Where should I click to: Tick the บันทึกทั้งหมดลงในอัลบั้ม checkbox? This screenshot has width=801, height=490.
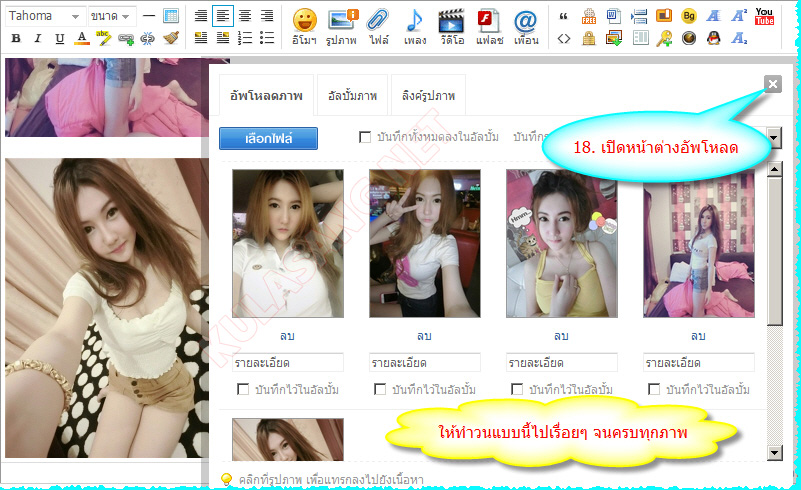365,137
